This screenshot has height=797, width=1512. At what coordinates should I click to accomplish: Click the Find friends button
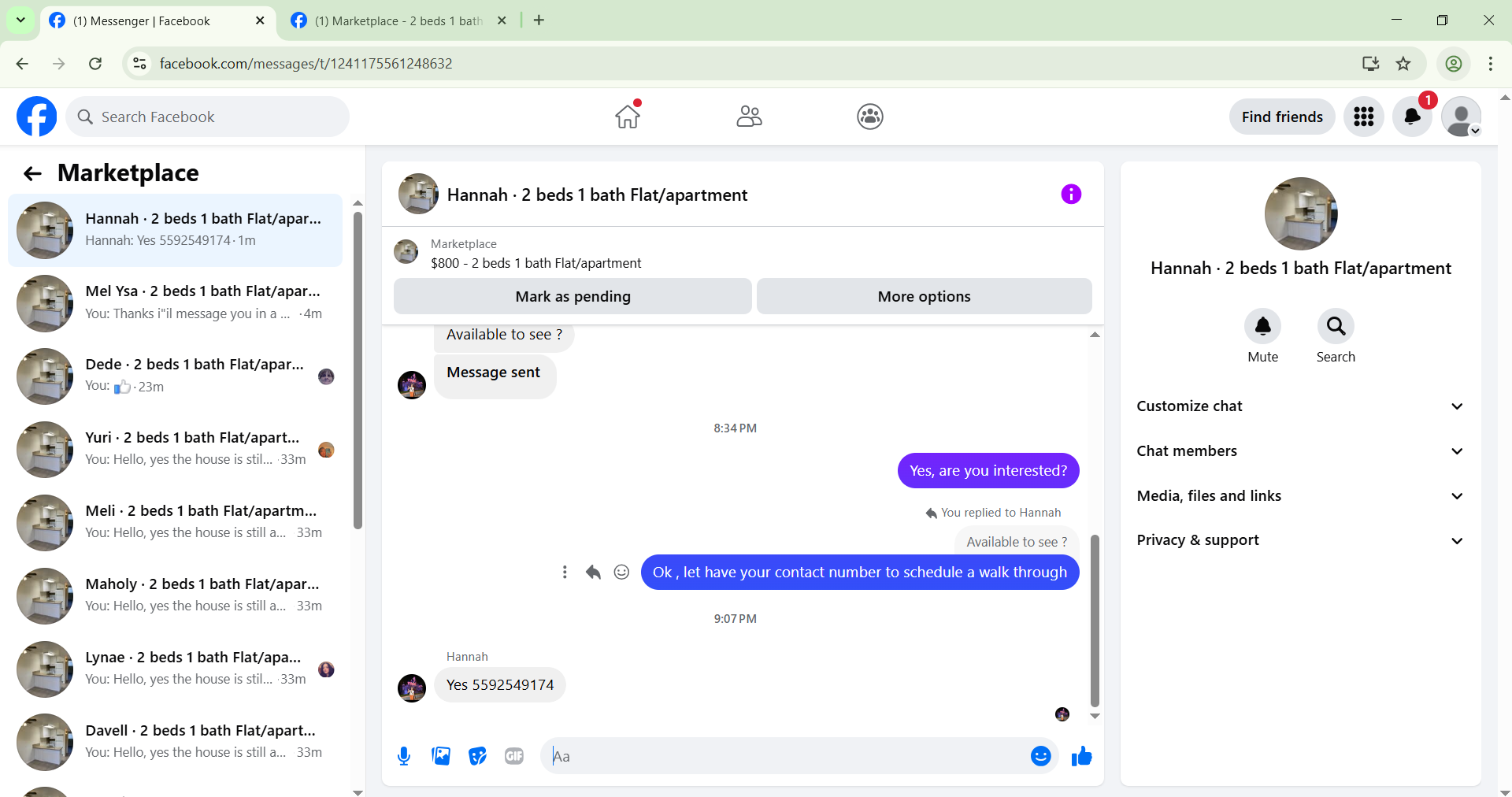point(1282,117)
